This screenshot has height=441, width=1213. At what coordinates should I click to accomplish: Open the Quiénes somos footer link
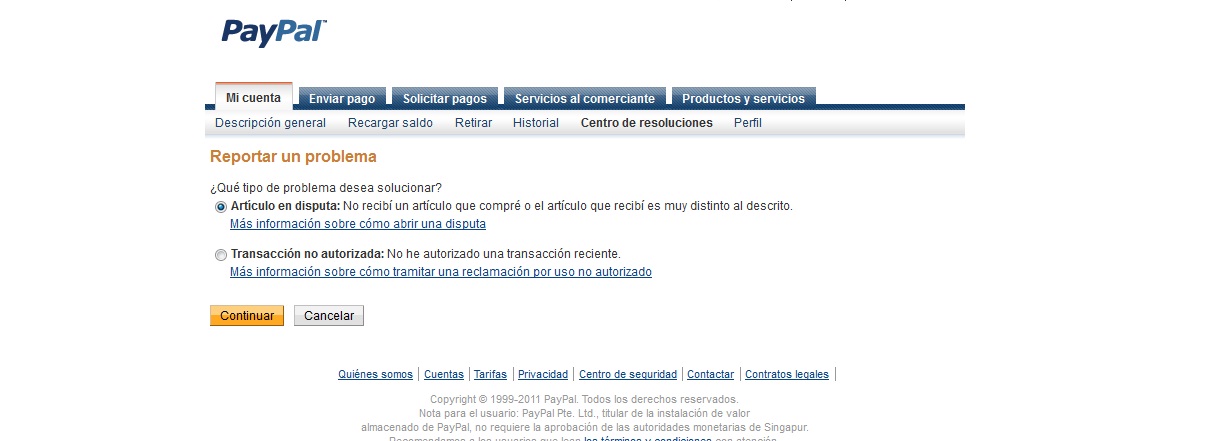click(375, 375)
